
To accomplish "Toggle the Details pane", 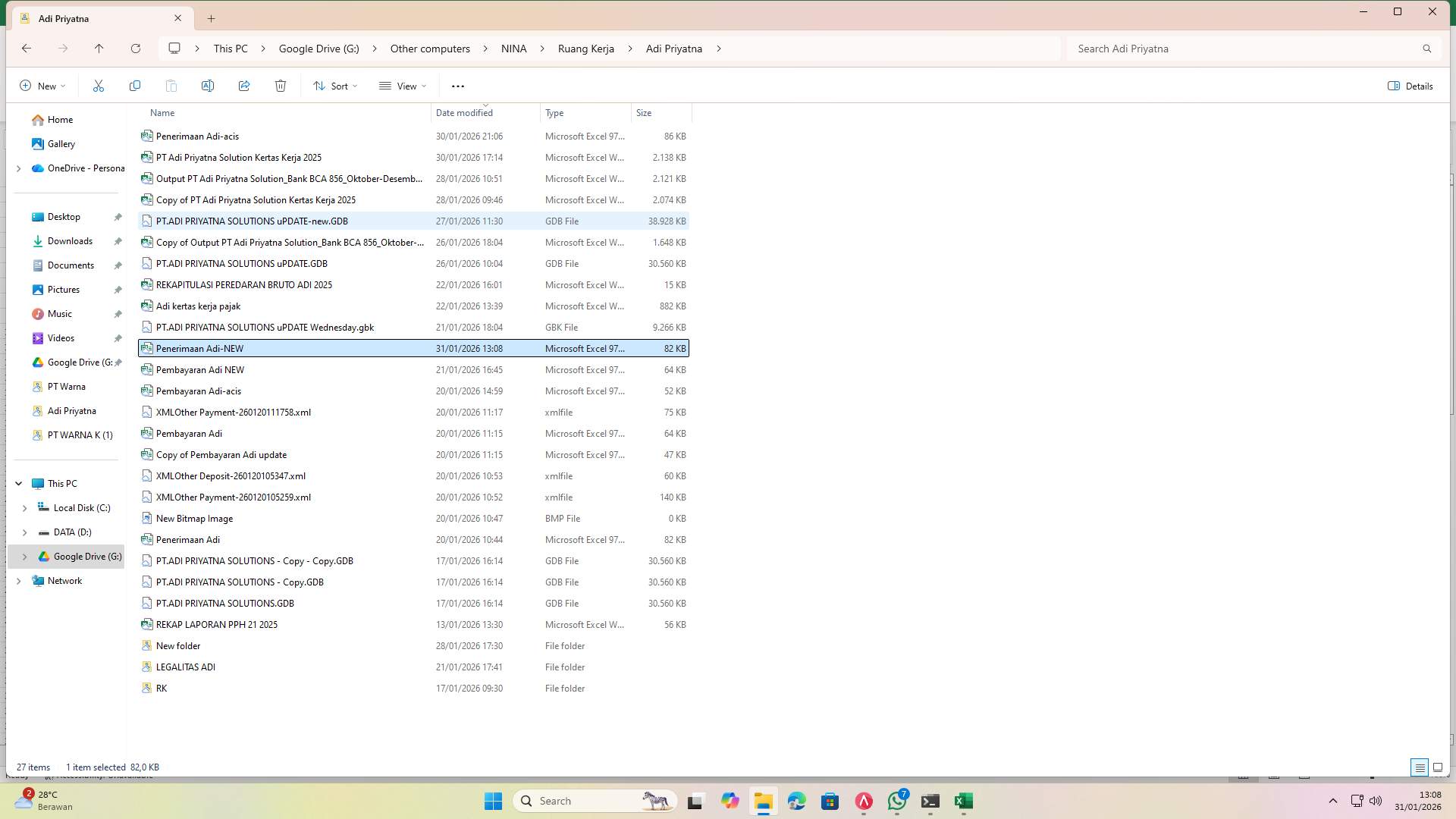I will tap(1409, 86).
